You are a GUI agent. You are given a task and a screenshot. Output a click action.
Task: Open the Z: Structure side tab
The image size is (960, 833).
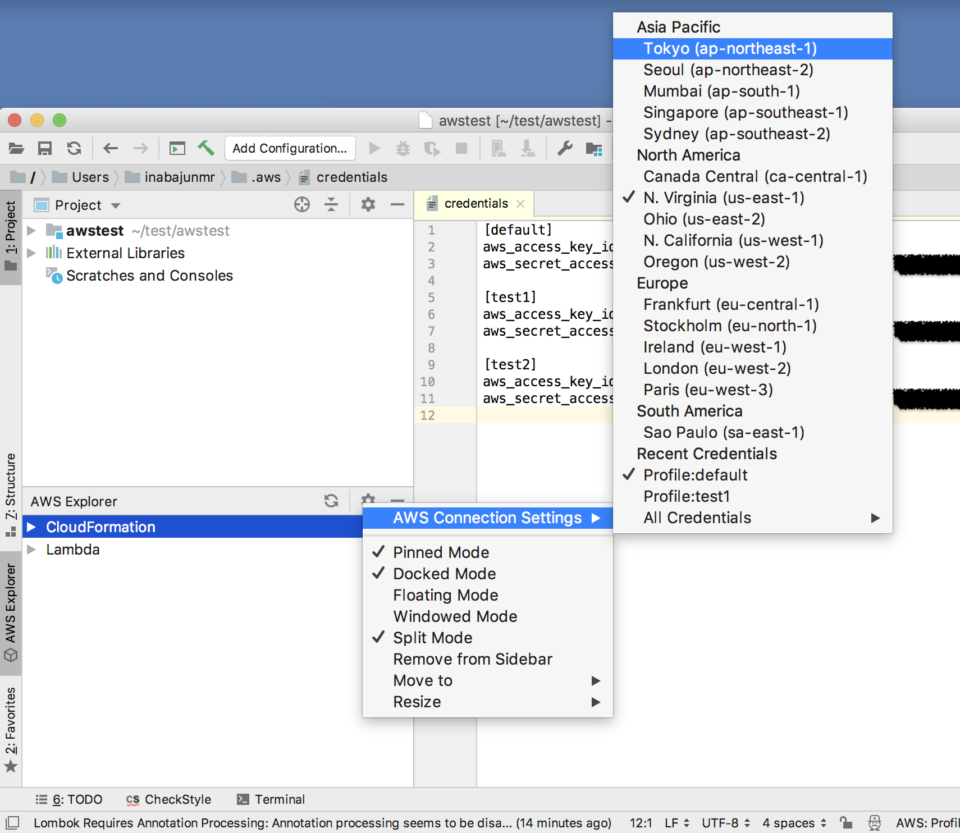click(10, 495)
